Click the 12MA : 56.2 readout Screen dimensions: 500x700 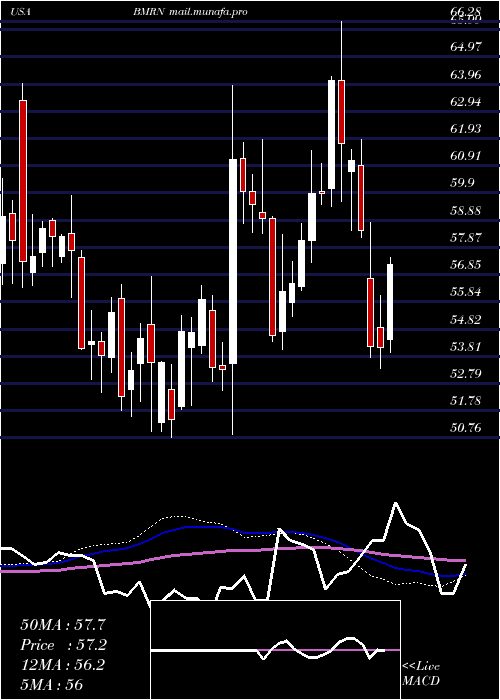(63, 664)
